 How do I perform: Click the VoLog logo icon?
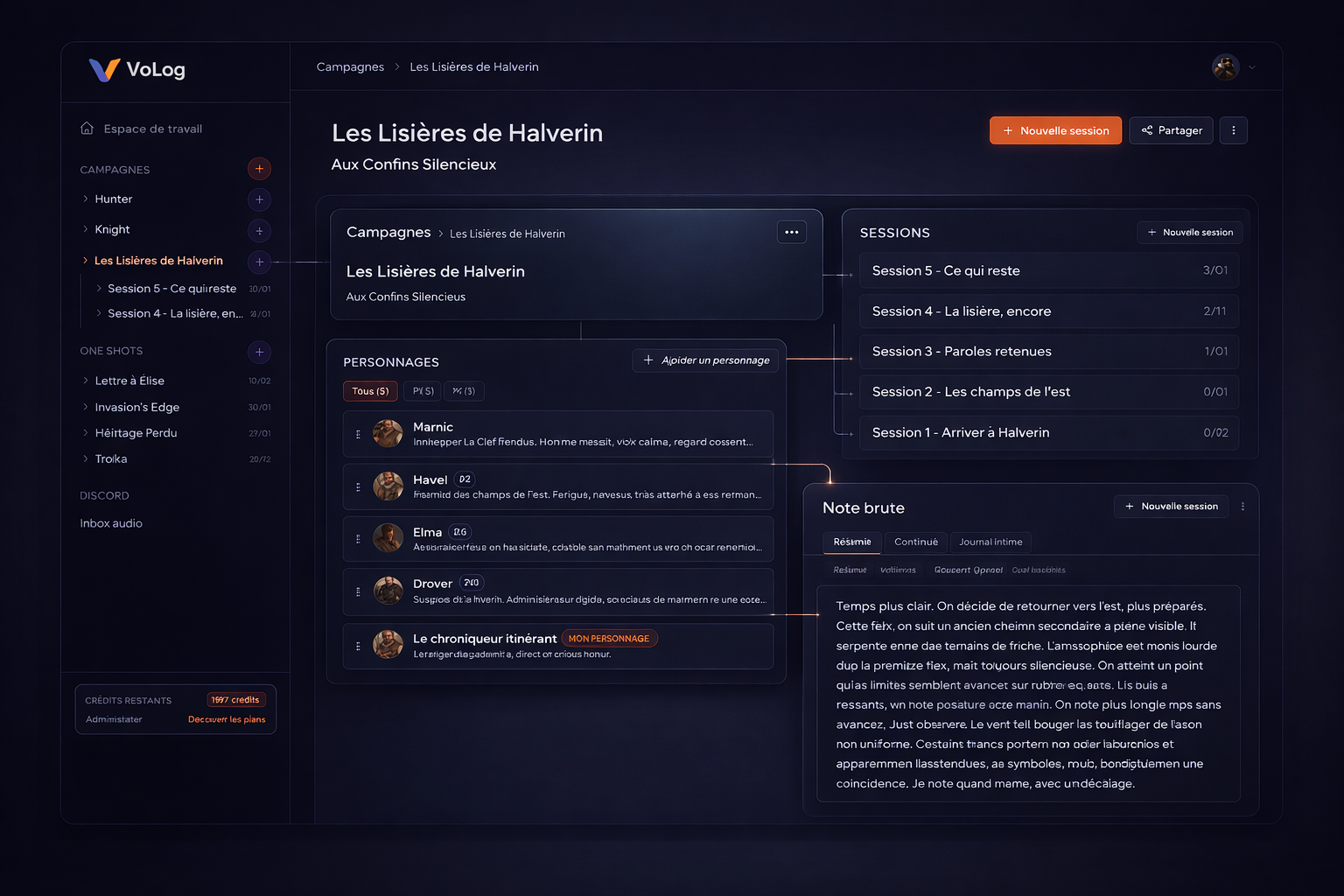[x=104, y=70]
